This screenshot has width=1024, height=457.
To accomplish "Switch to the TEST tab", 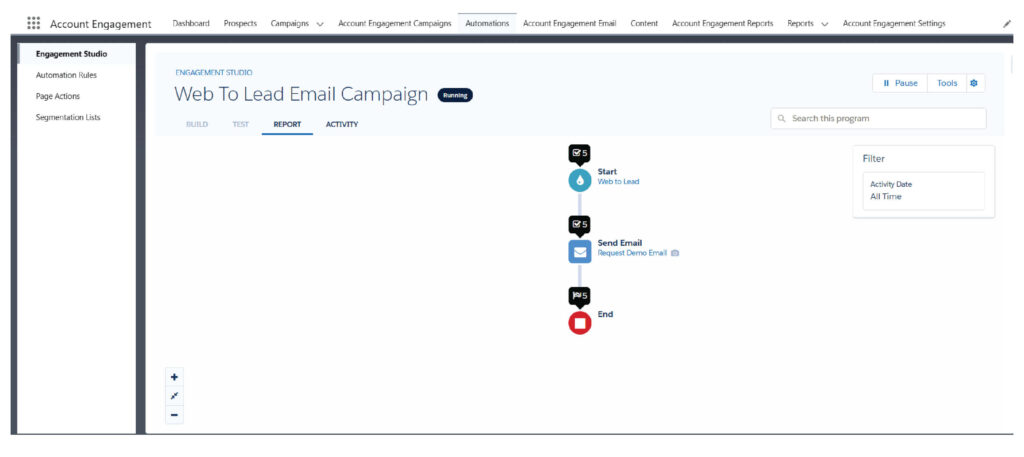I will [x=241, y=124].
